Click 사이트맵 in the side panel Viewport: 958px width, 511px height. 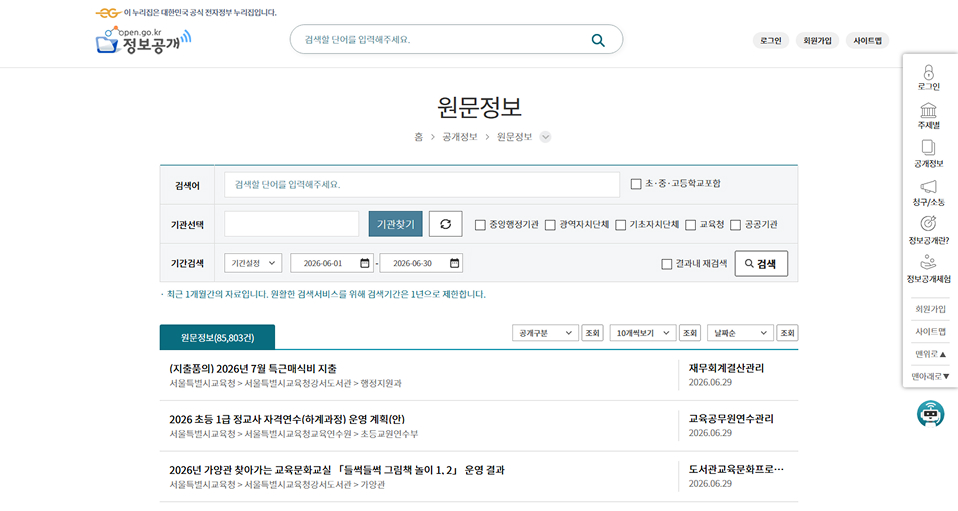tap(930, 332)
